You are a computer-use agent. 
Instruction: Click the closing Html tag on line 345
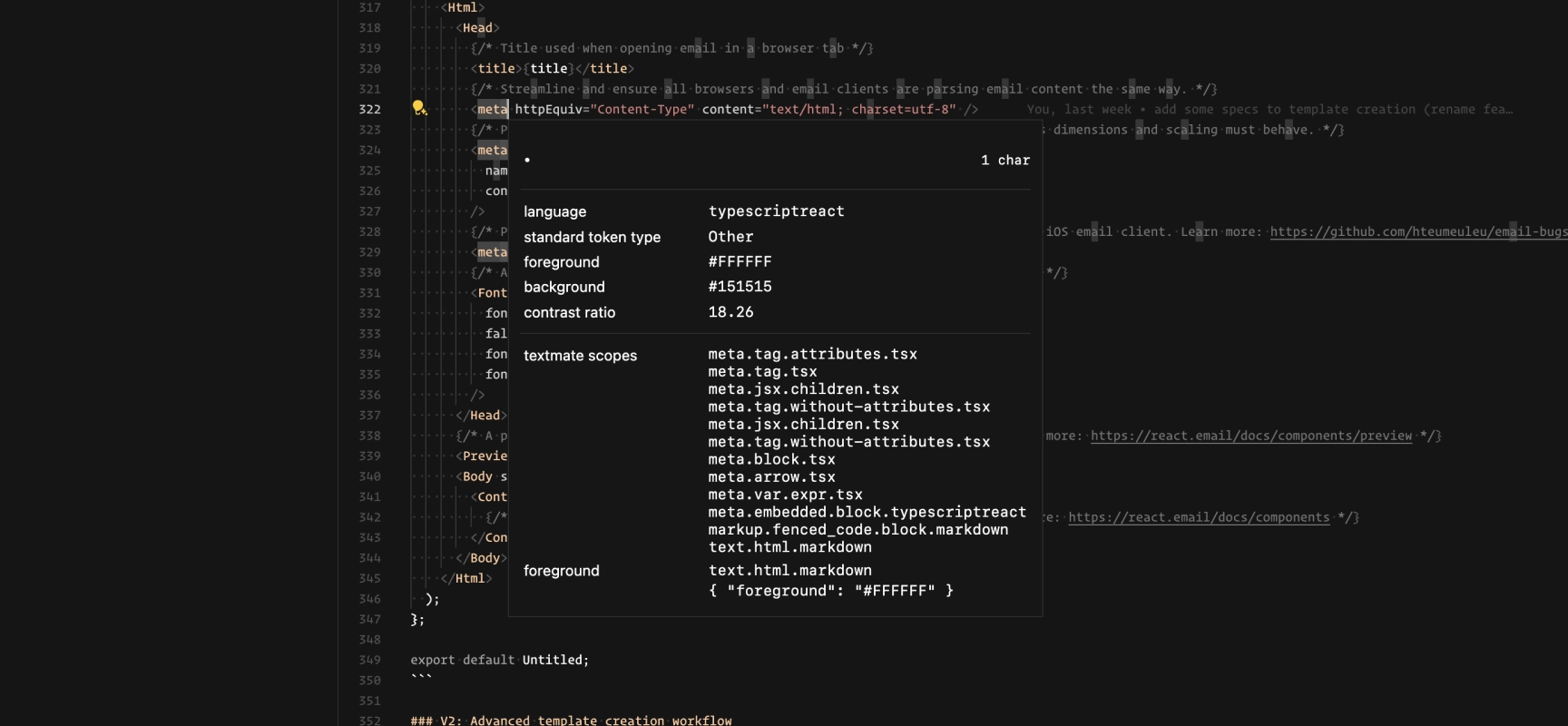tap(466, 578)
